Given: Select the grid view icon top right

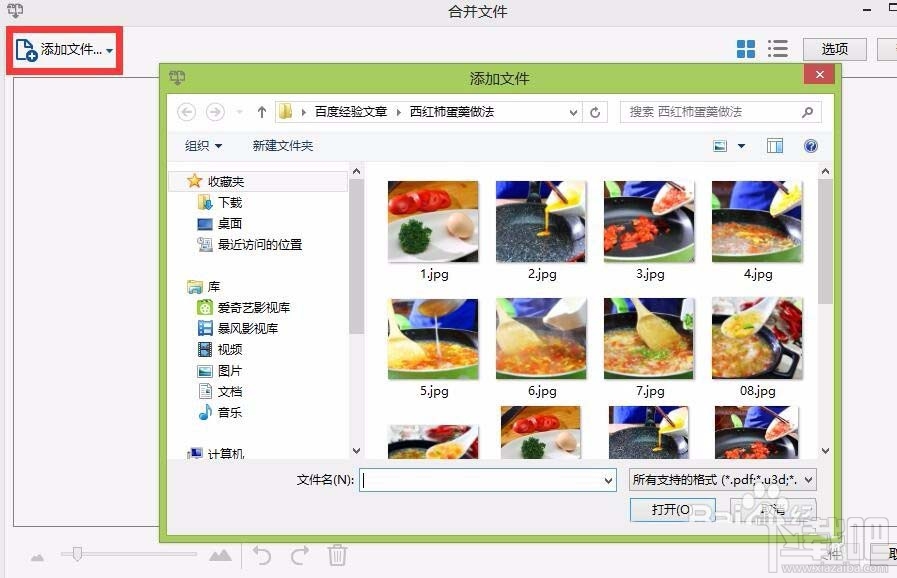Looking at the screenshot, I should [745, 48].
